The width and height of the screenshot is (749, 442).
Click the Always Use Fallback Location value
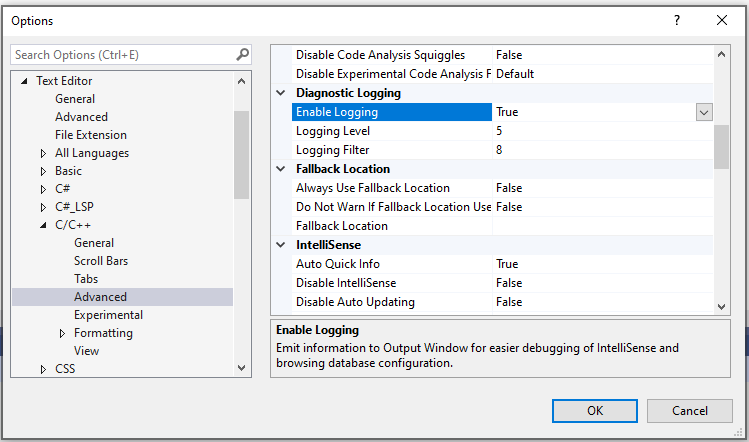pos(508,188)
